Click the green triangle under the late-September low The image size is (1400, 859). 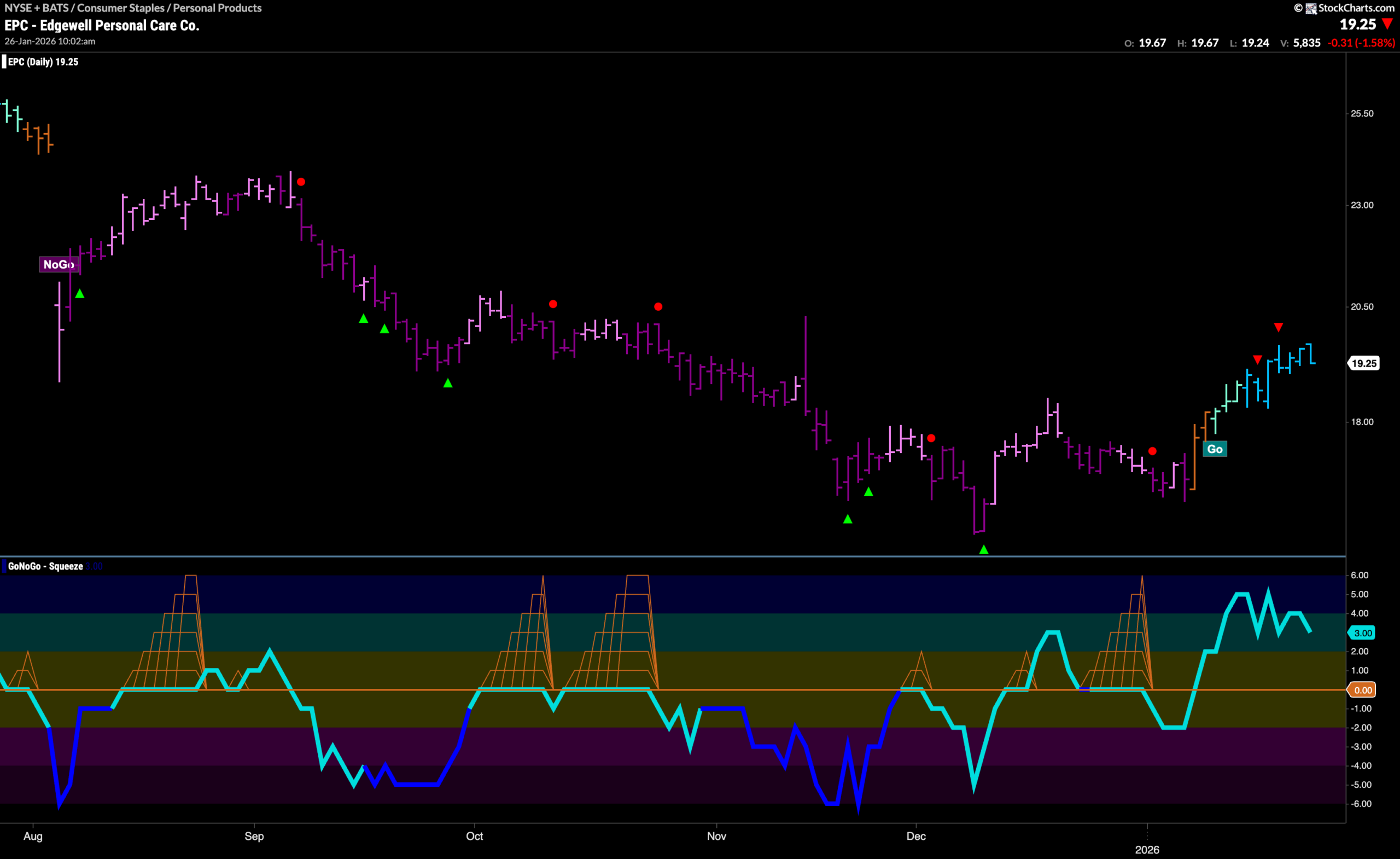pyautogui.click(x=448, y=383)
